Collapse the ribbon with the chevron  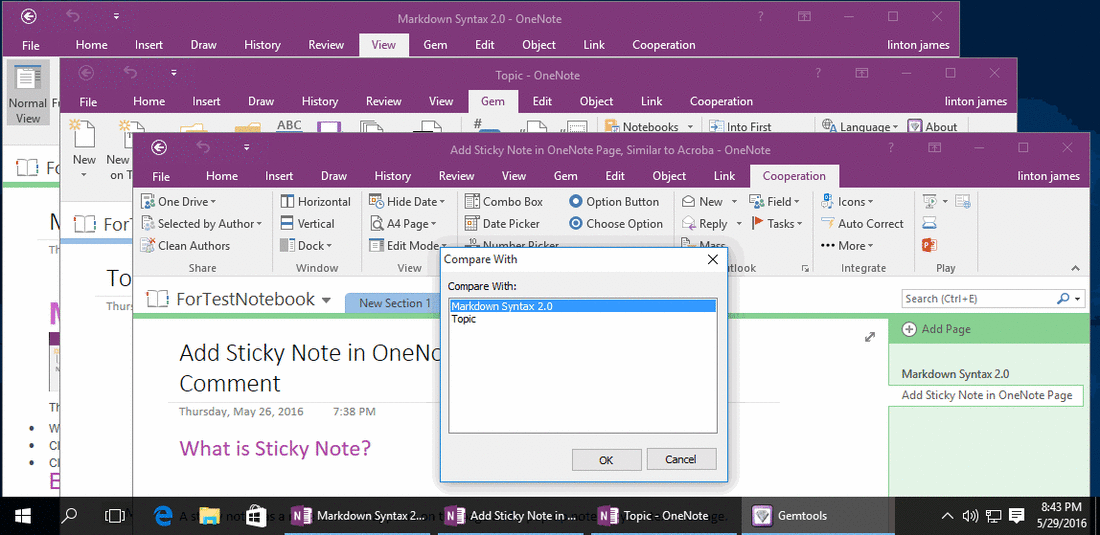pos(1075,268)
